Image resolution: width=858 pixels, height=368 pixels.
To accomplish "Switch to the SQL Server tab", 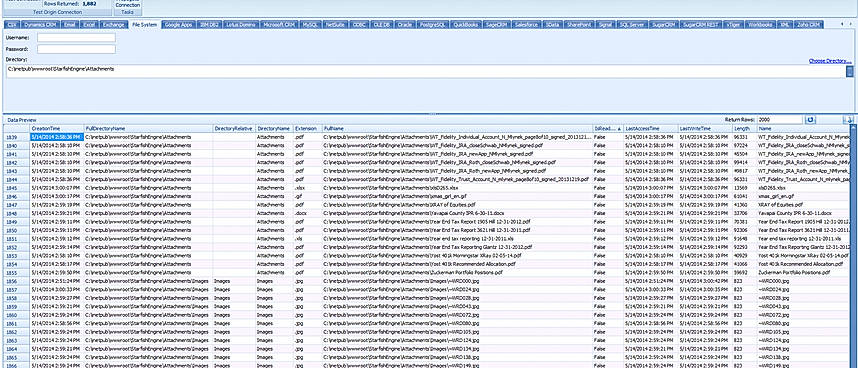I will point(634,25).
